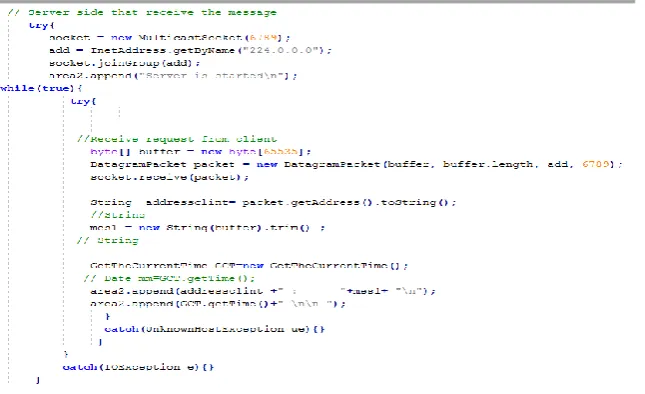
Task: Click the byte[] buffer = new byte[65535] line
Action: coord(200,152)
